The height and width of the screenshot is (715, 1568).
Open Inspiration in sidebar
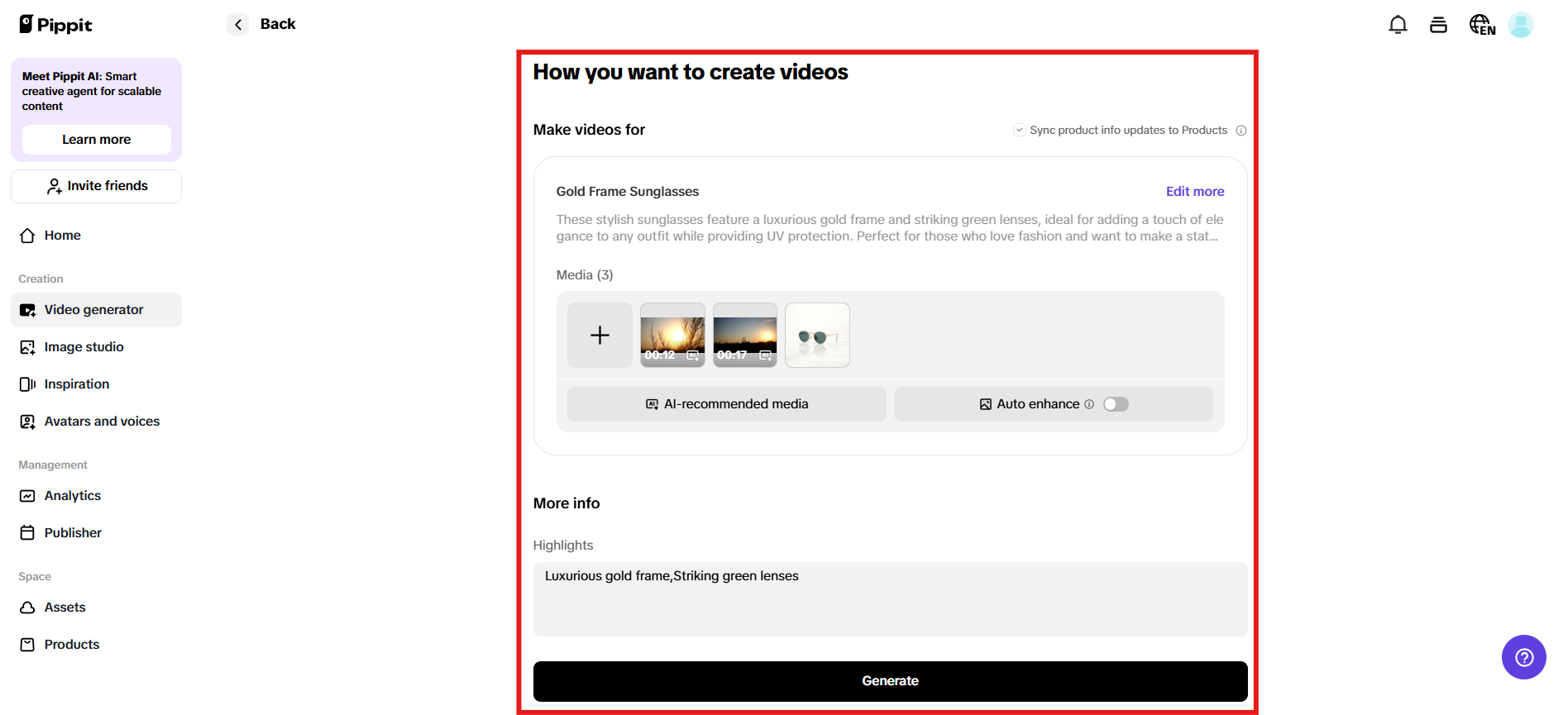click(x=96, y=384)
